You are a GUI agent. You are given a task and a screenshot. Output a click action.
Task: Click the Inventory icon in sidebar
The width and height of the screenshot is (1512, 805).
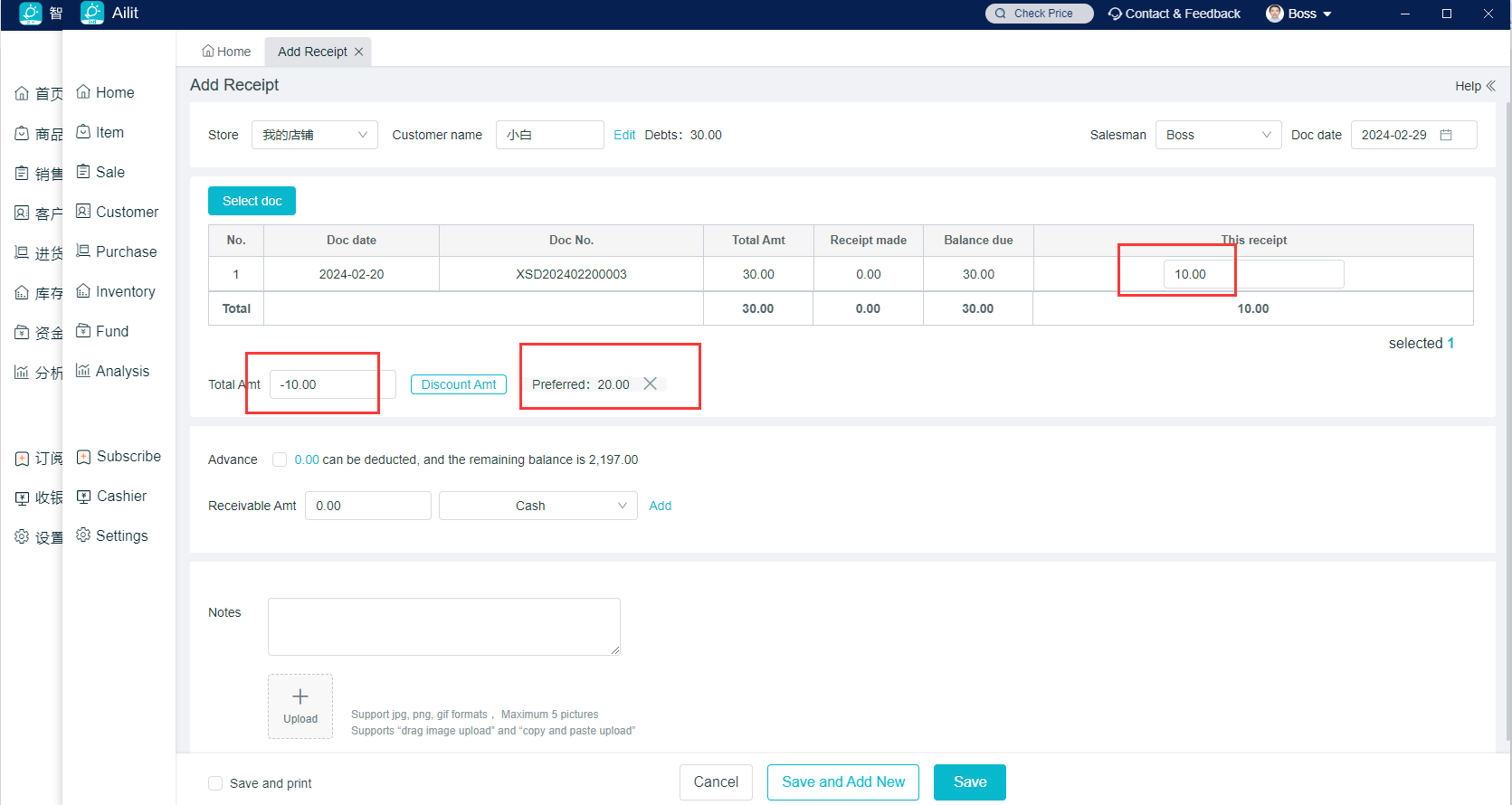point(83,291)
